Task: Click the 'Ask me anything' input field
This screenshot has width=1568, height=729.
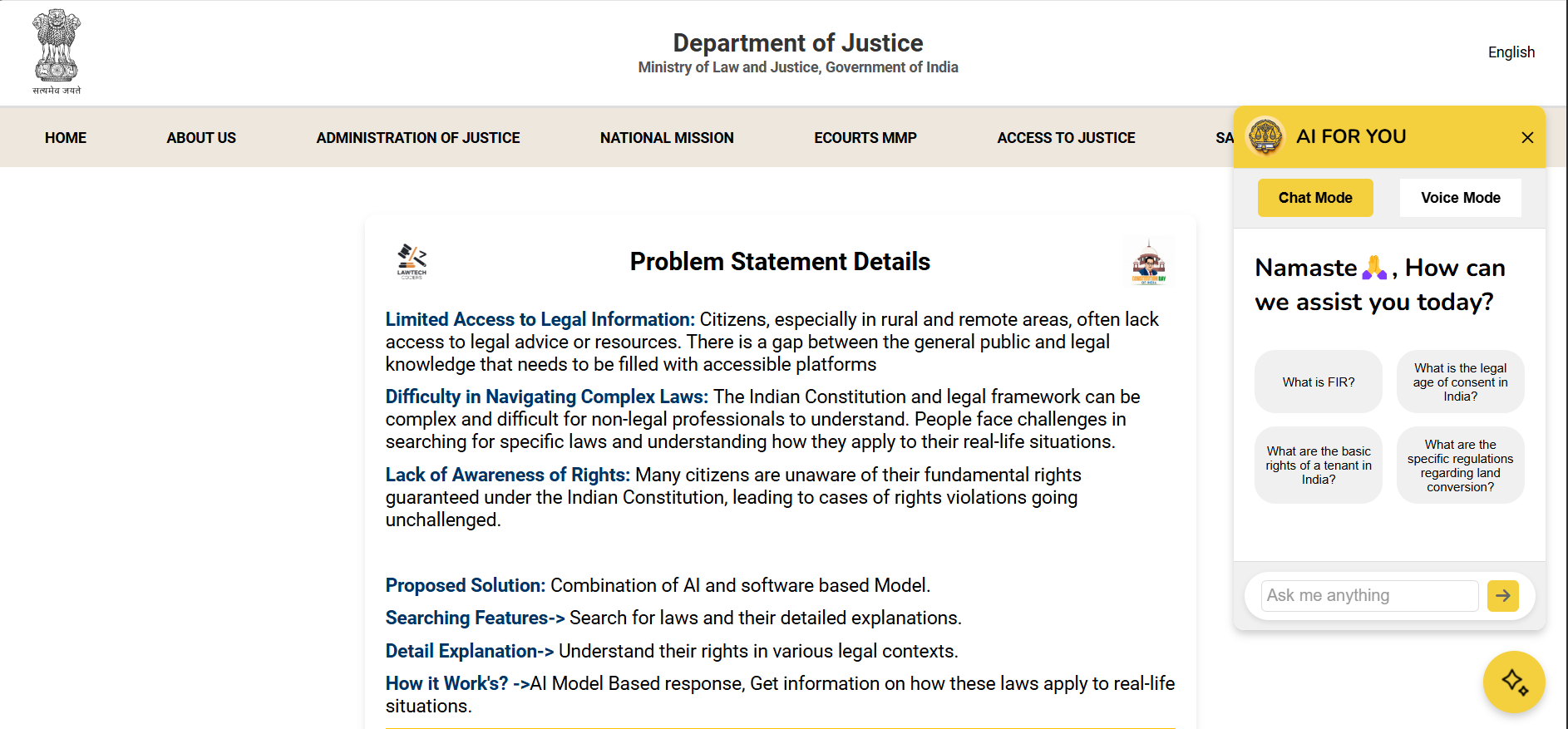Action: click(x=1368, y=595)
